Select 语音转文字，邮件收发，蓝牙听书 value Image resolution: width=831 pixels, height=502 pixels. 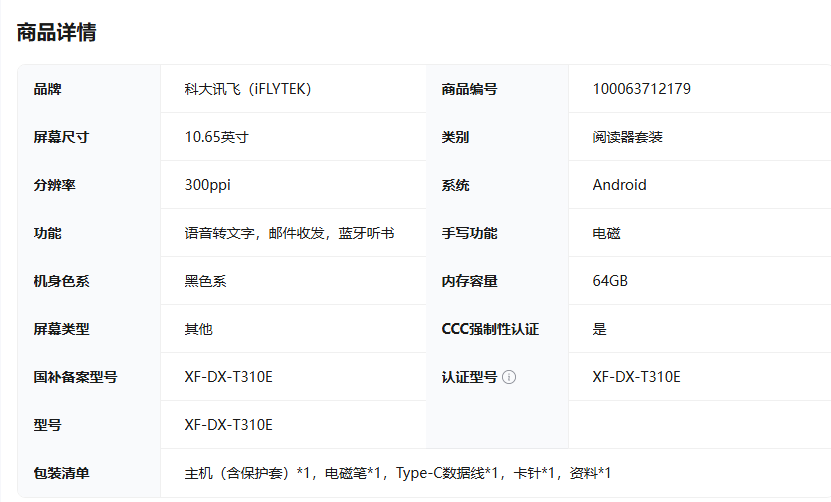click(289, 233)
